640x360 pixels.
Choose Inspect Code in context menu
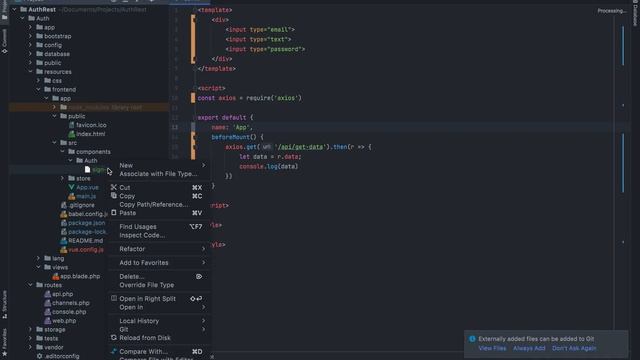[x=159, y=235]
